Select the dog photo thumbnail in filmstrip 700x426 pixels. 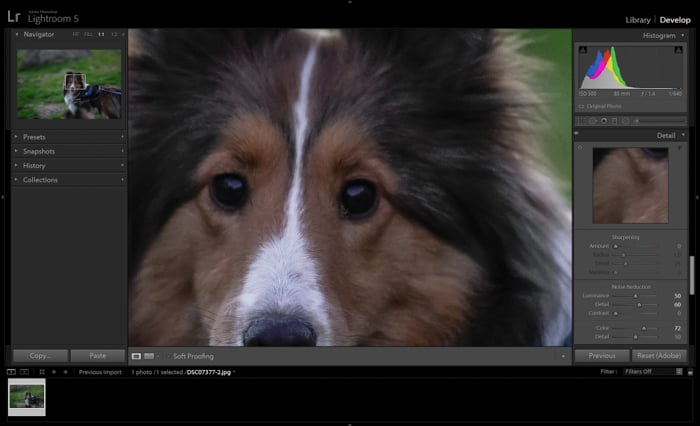(27, 397)
